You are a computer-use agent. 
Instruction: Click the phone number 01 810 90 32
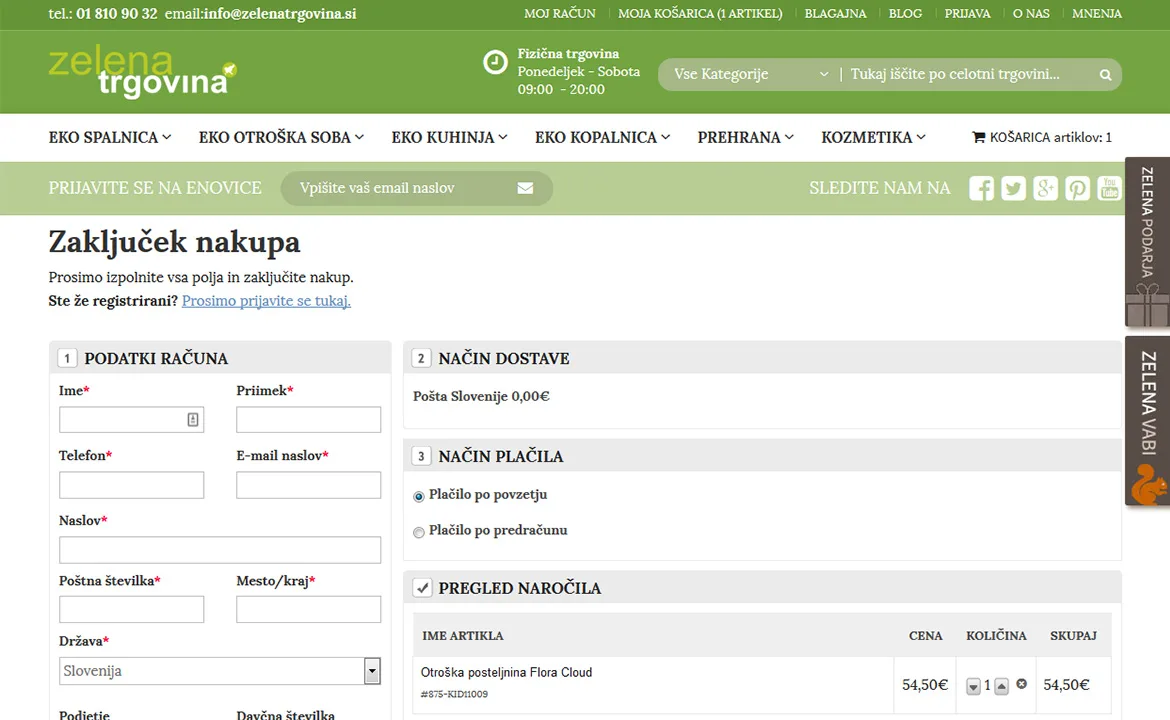[x=116, y=13]
